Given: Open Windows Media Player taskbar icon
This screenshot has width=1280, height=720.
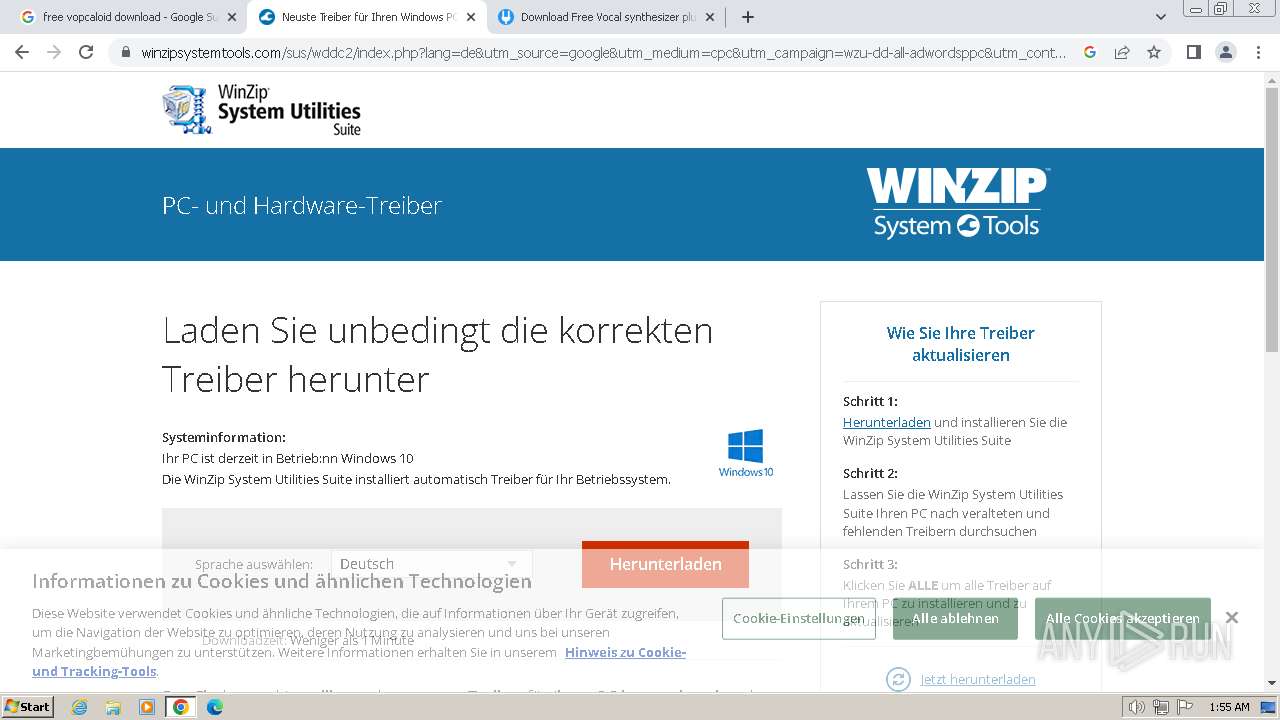Looking at the screenshot, I should (147, 707).
